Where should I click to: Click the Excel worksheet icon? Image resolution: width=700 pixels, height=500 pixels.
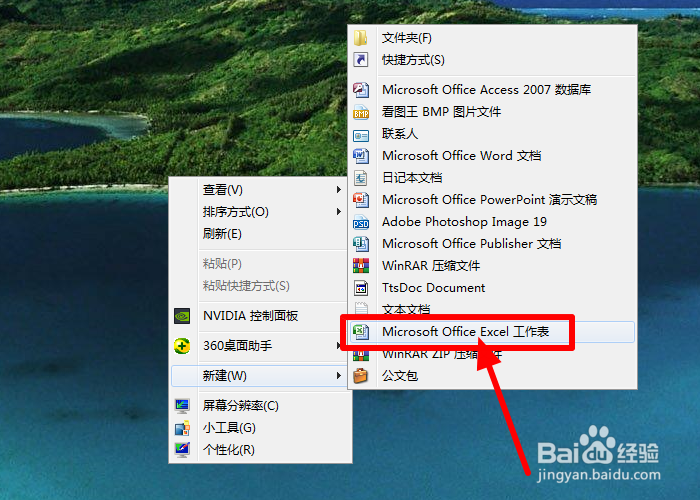(361, 332)
